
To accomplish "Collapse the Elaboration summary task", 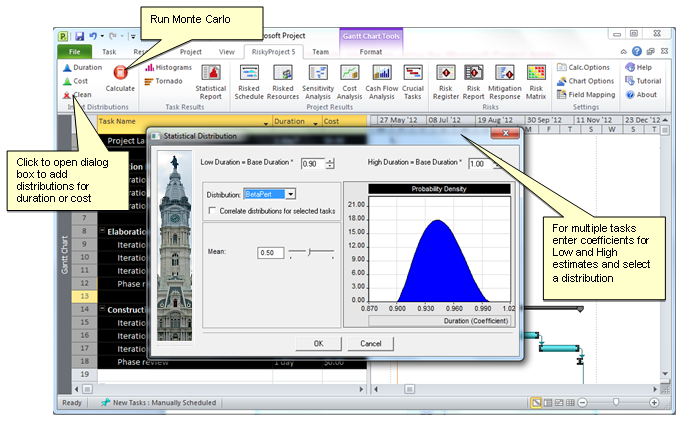I will coord(103,231).
